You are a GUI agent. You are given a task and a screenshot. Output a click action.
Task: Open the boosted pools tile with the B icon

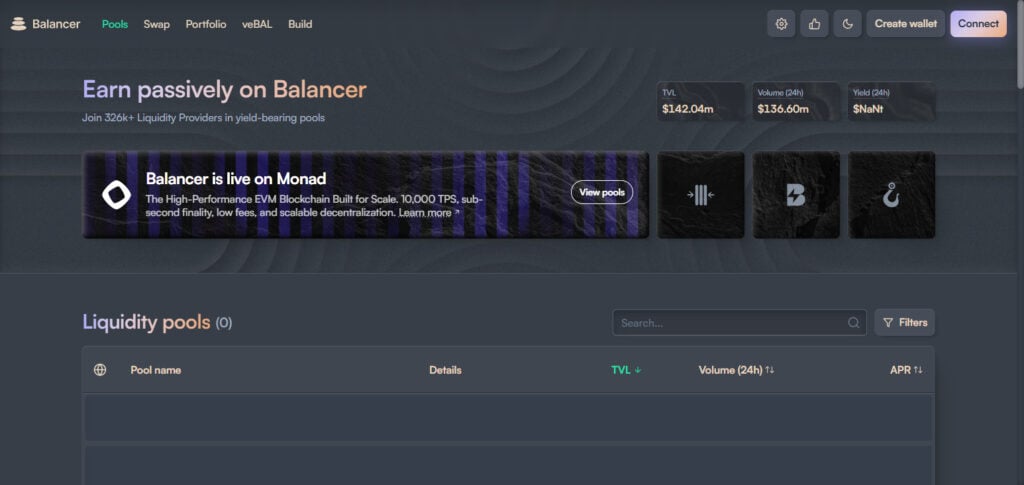pyautogui.click(x=796, y=195)
